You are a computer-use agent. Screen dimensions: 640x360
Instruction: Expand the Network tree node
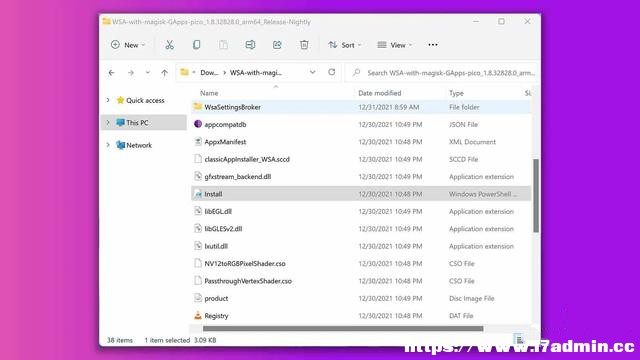pos(108,145)
